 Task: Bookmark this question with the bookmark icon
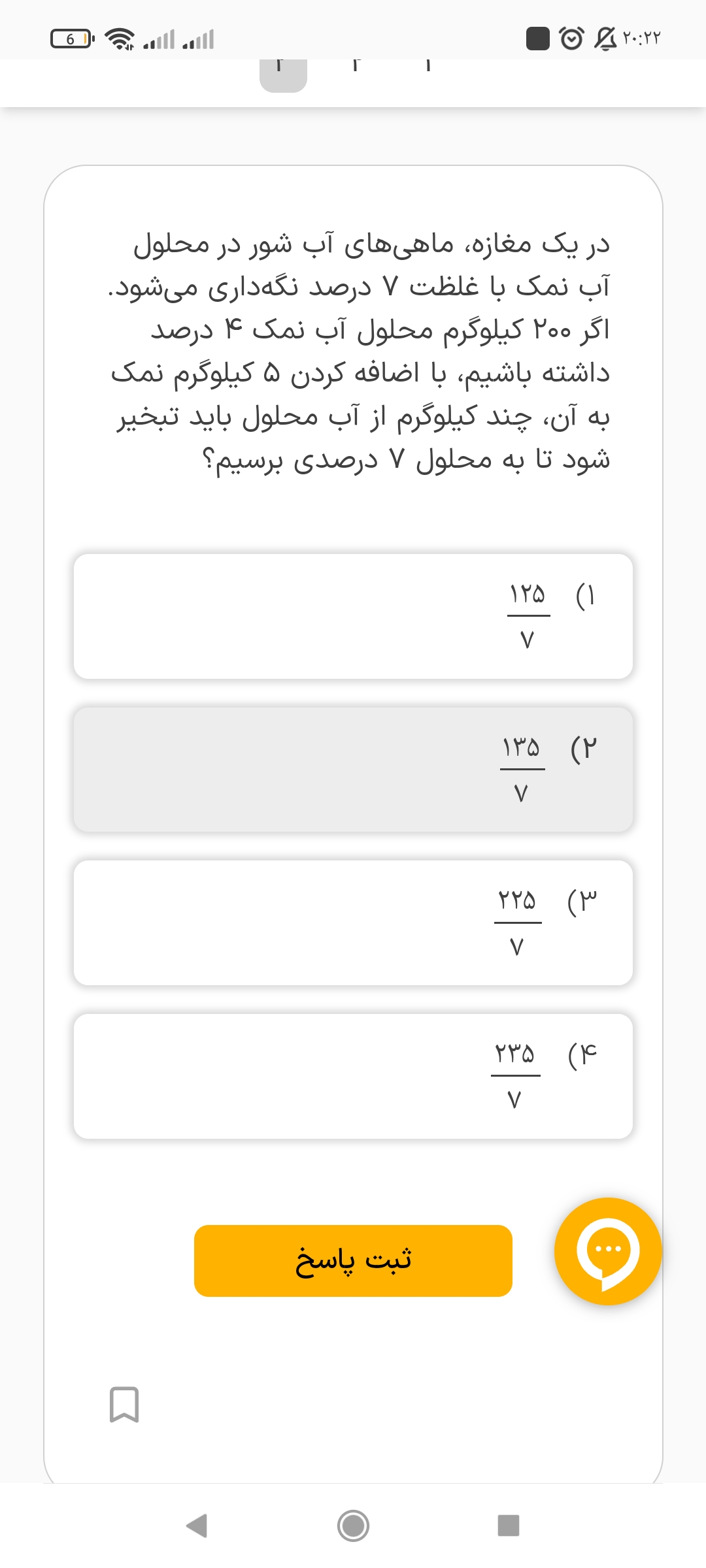pos(124,1404)
